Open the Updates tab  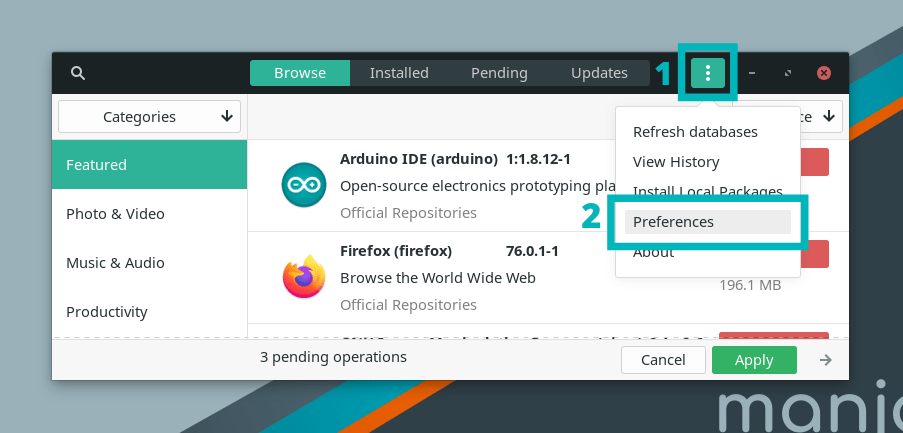point(599,73)
